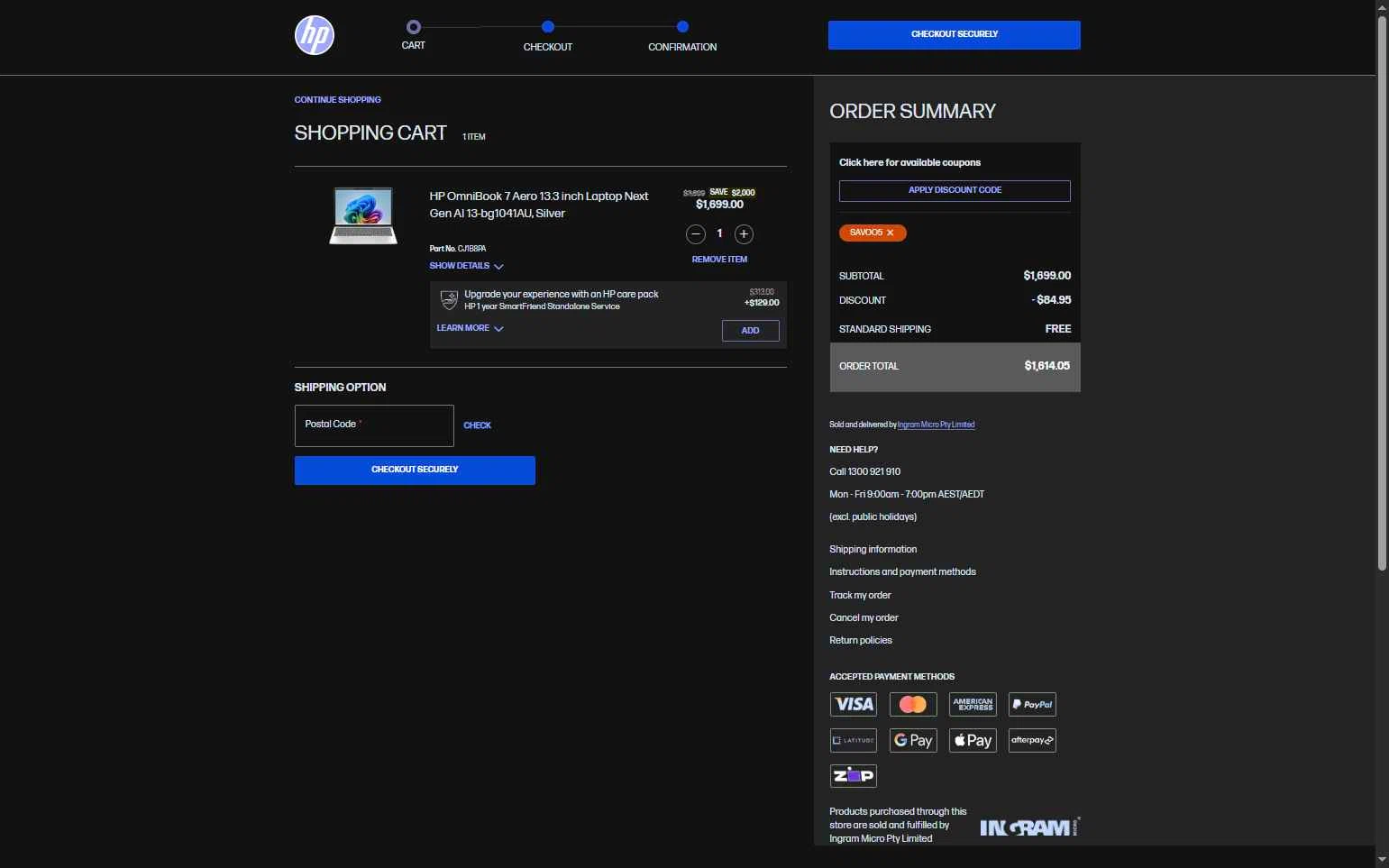Select the Checkout step marker
This screenshot has height=868, width=1389.
click(548, 27)
